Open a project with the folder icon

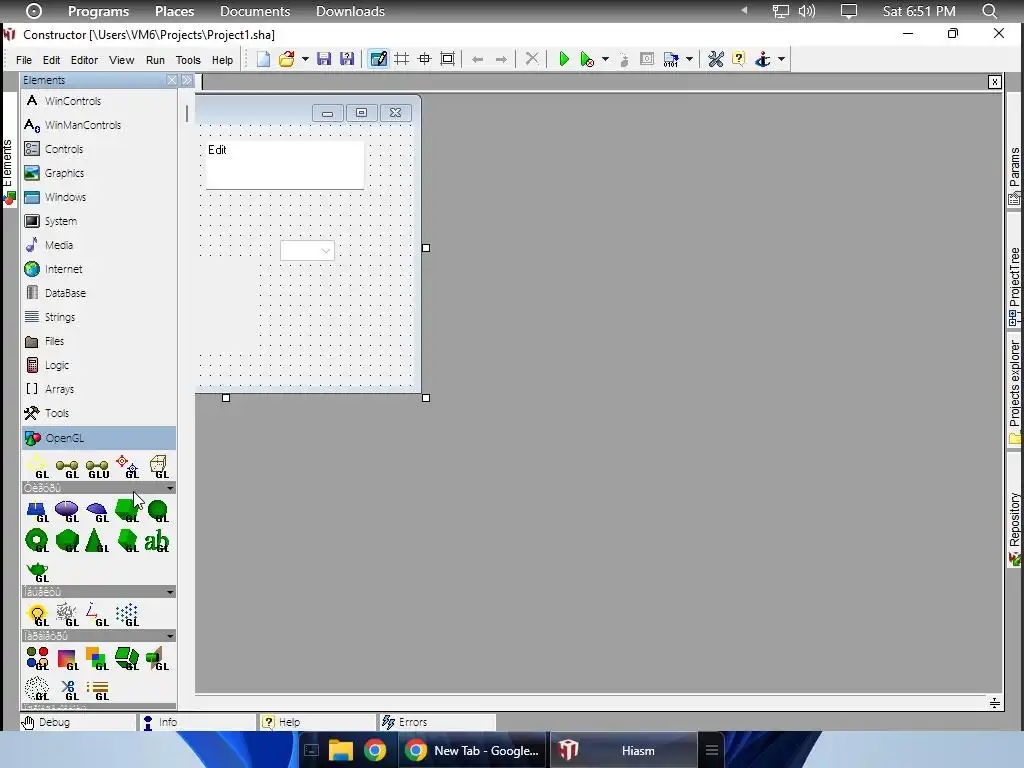coord(286,59)
